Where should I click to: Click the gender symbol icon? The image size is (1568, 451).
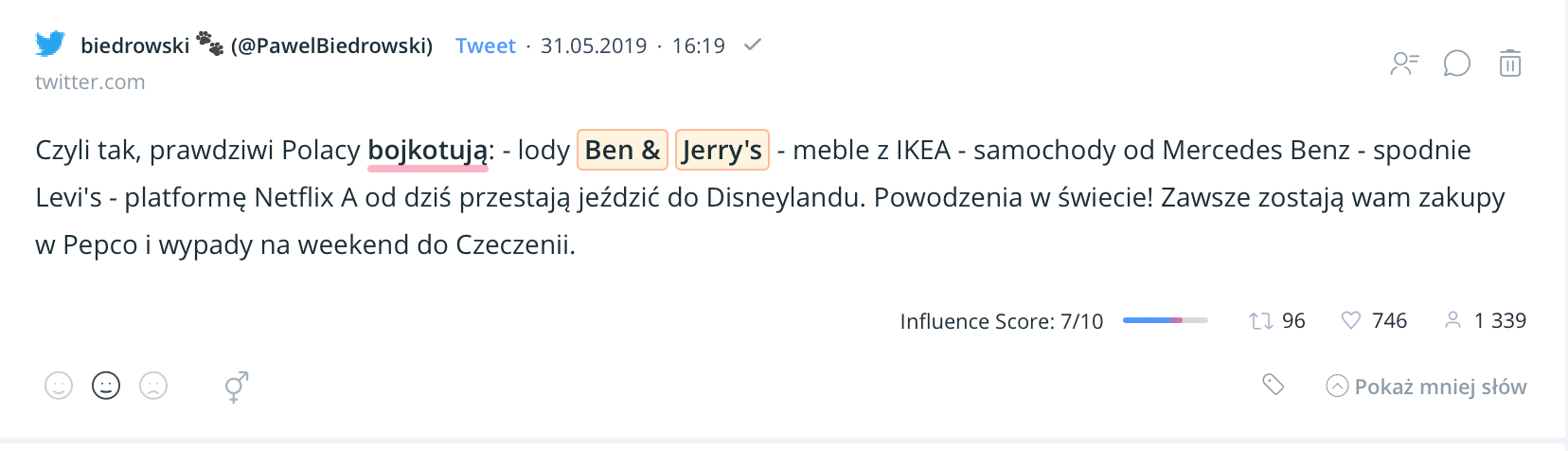tap(236, 386)
